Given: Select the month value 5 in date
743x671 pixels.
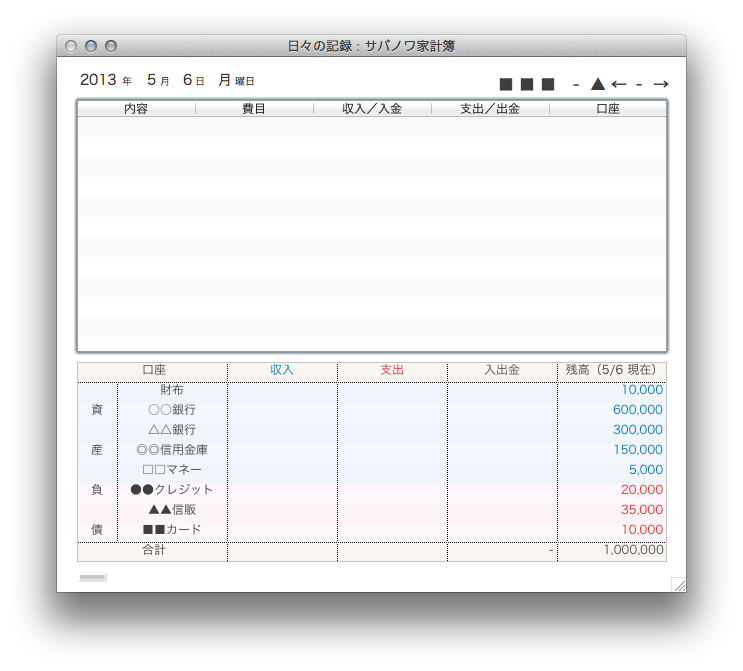Looking at the screenshot, I should [x=151, y=80].
